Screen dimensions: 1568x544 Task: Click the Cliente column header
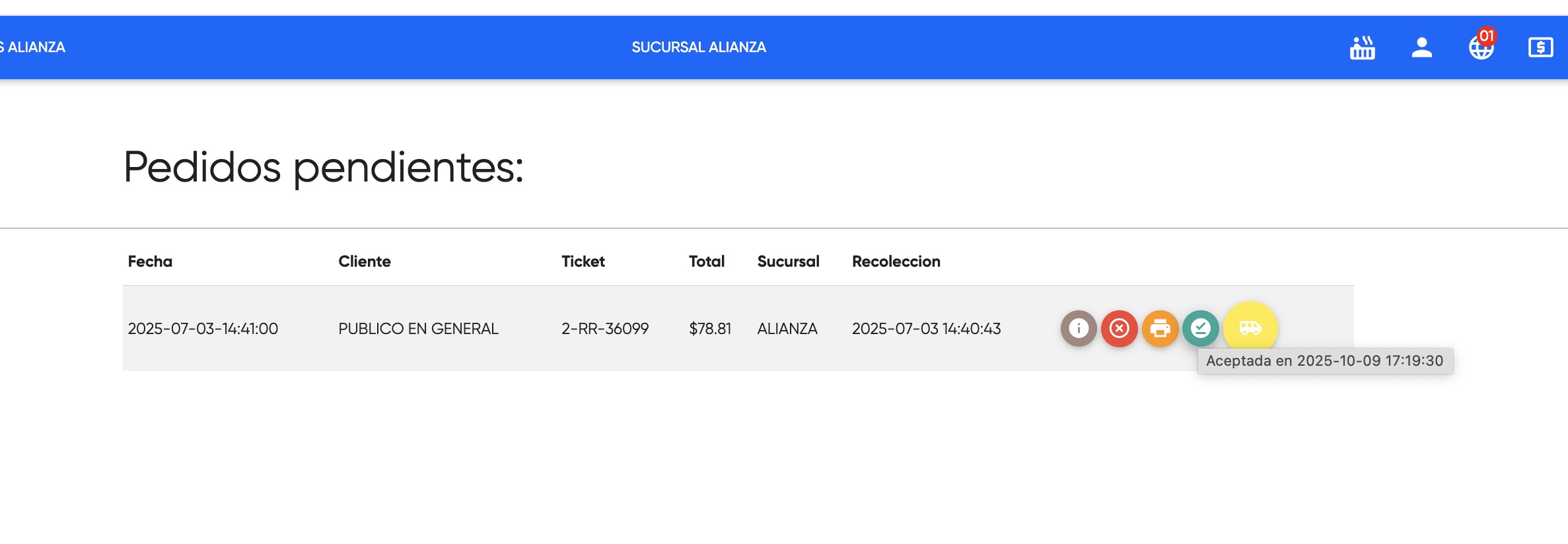click(365, 261)
